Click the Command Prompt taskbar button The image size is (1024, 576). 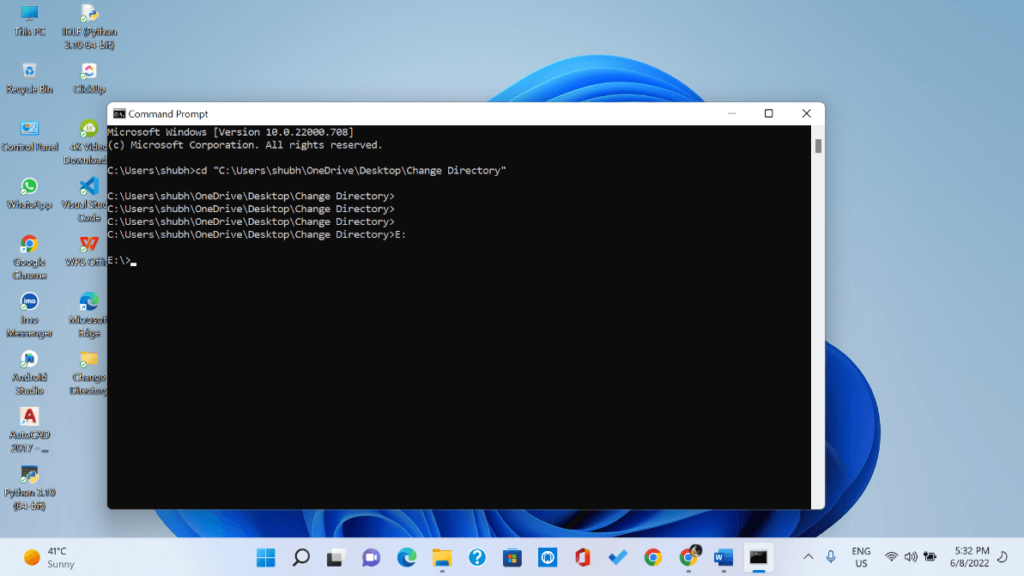click(758, 557)
